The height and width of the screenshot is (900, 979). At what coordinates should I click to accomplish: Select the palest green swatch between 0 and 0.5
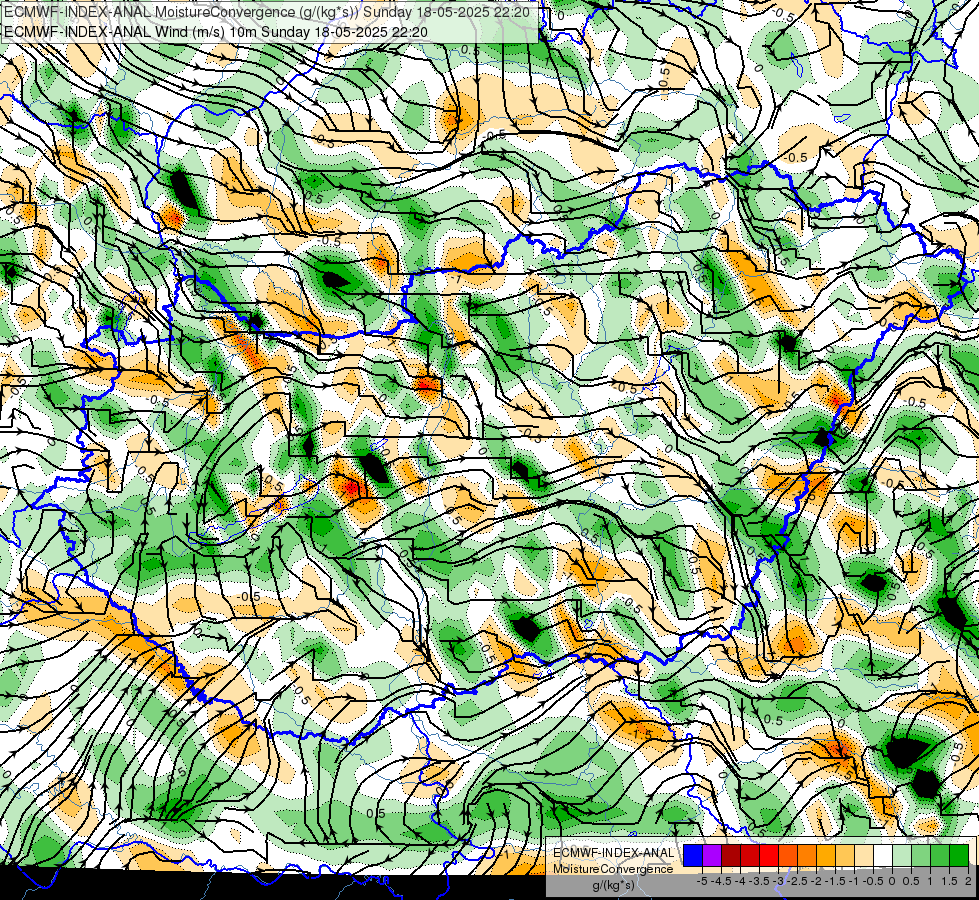tap(902, 855)
